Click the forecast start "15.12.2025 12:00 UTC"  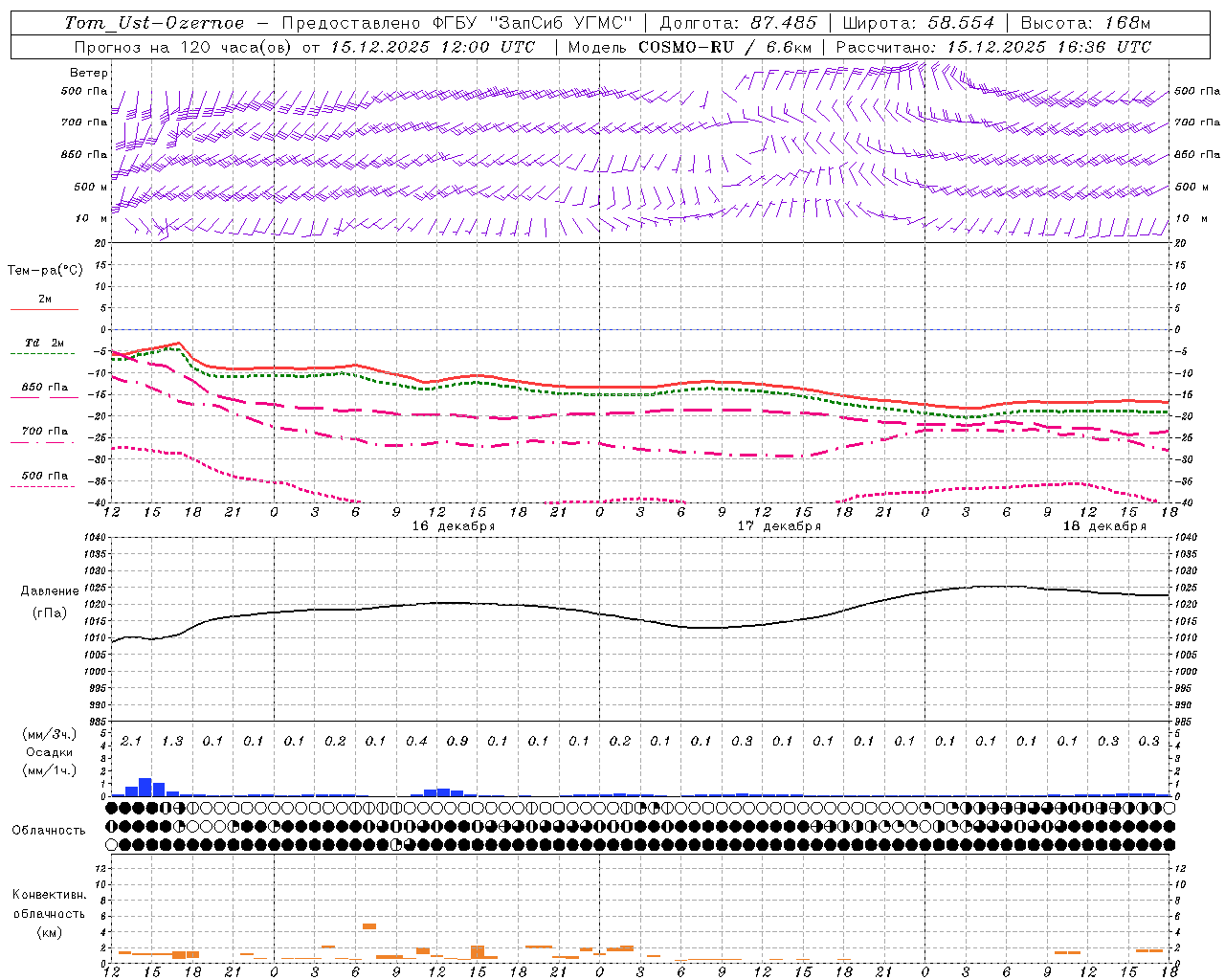click(x=433, y=47)
